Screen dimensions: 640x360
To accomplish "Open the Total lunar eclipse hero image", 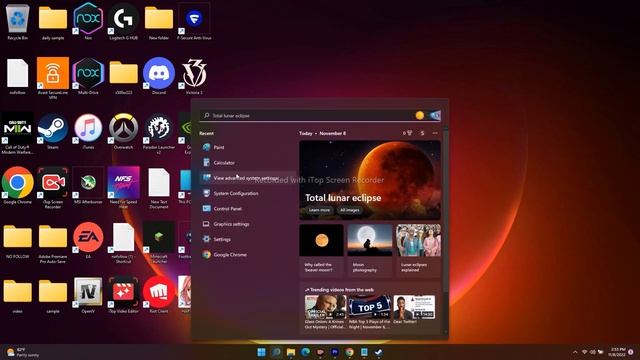I will click(370, 180).
